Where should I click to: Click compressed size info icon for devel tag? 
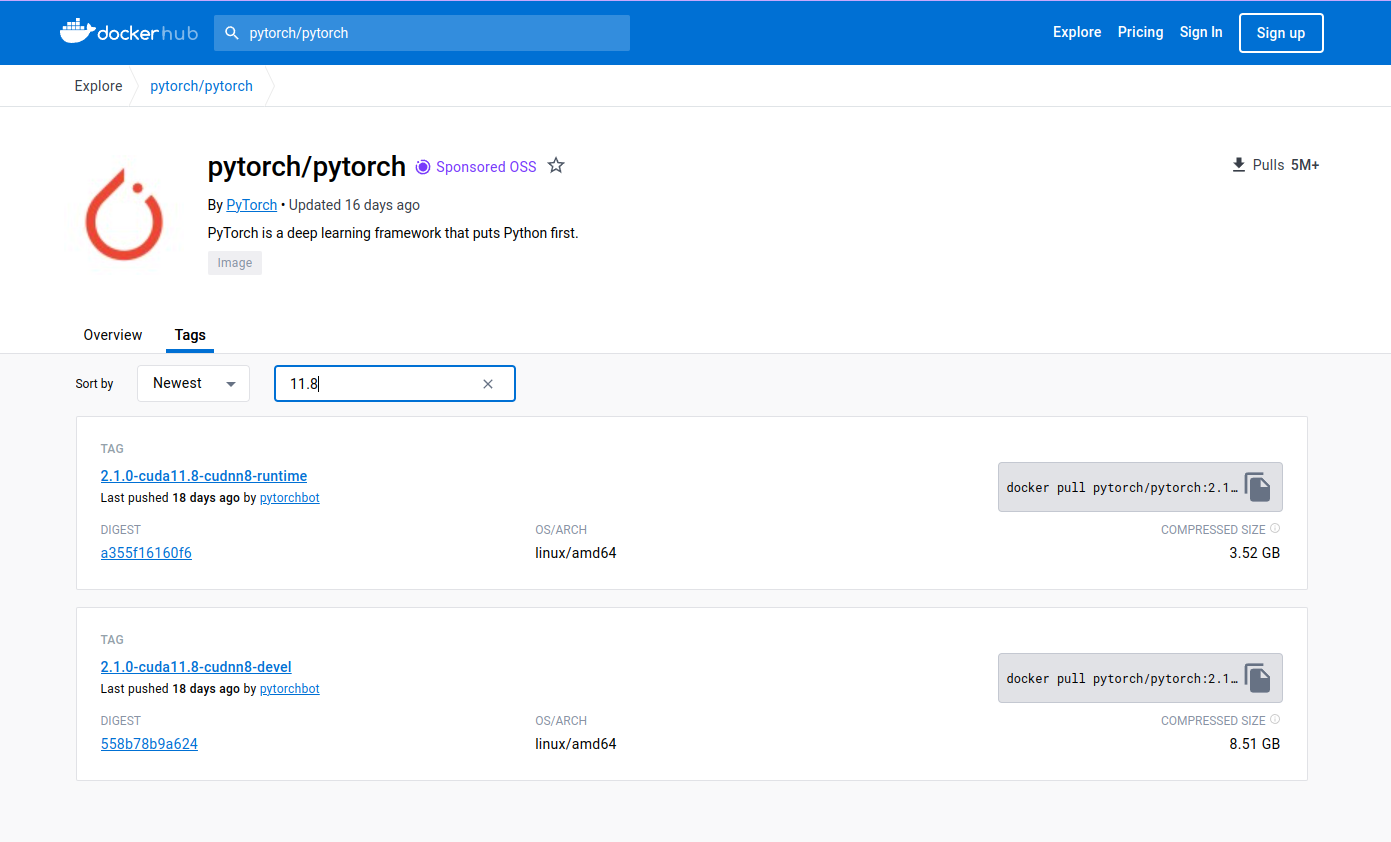coord(1275,720)
